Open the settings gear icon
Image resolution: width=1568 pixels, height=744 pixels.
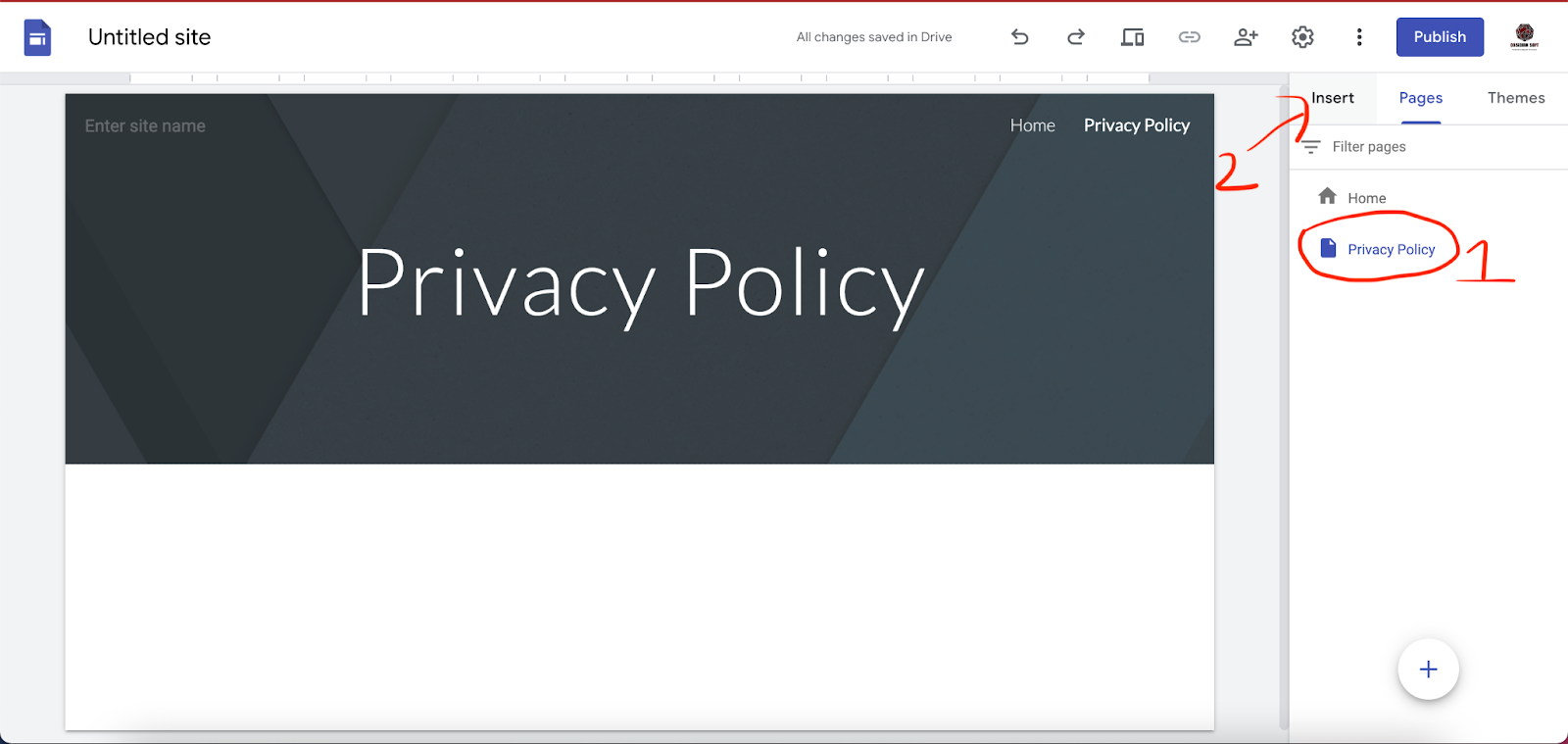coord(1302,37)
